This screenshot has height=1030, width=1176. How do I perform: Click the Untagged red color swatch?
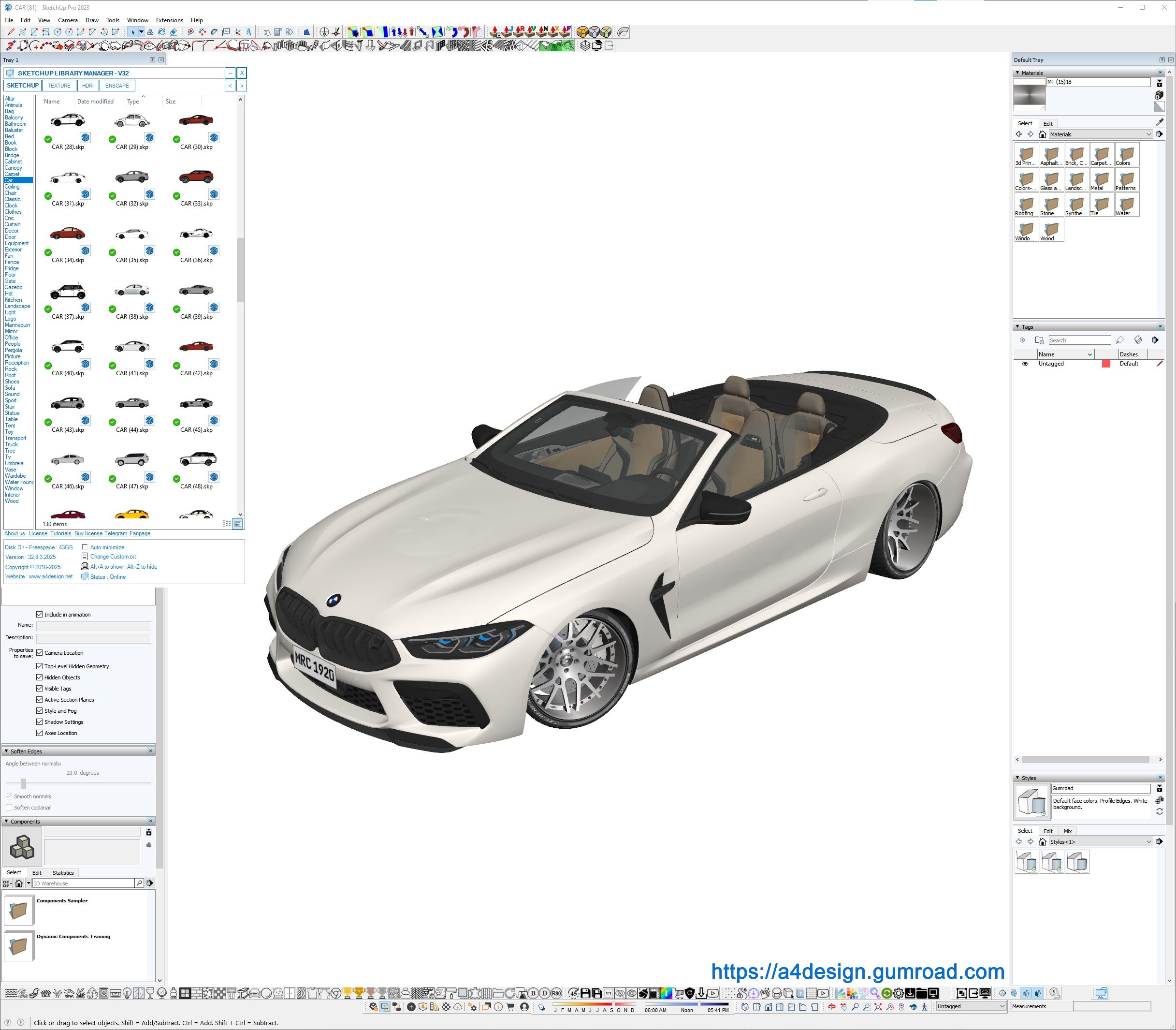(x=1106, y=364)
